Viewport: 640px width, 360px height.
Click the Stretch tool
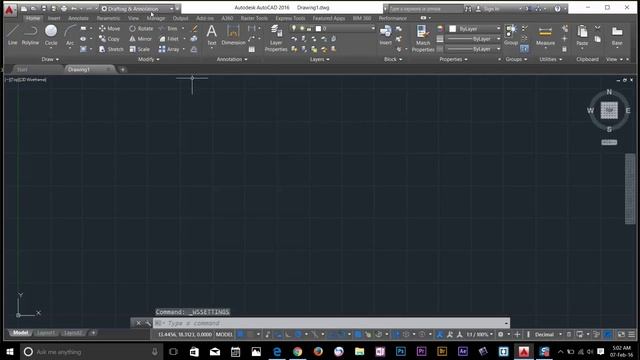(111, 49)
